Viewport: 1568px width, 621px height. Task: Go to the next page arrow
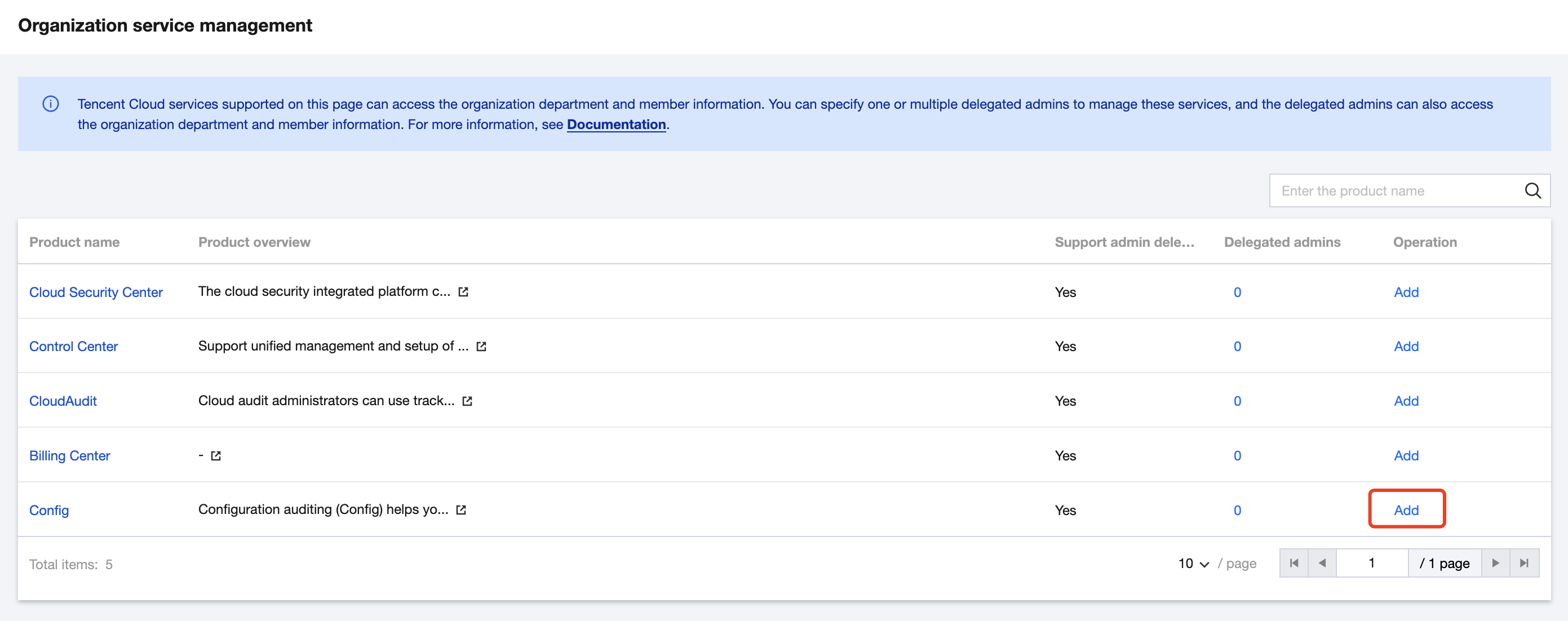pos(1495,563)
